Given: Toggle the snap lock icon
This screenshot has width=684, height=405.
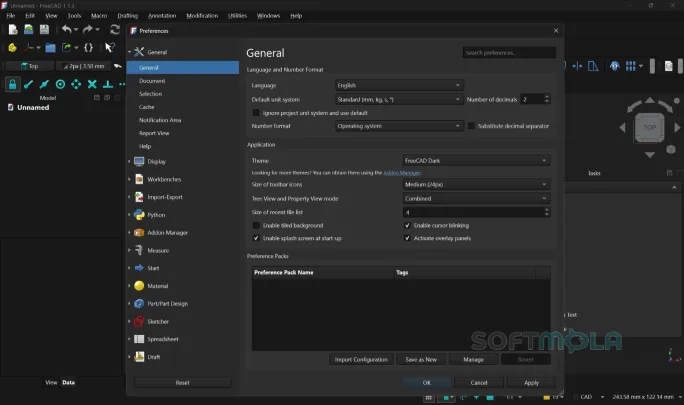Looking at the screenshot, I should [13, 84].
